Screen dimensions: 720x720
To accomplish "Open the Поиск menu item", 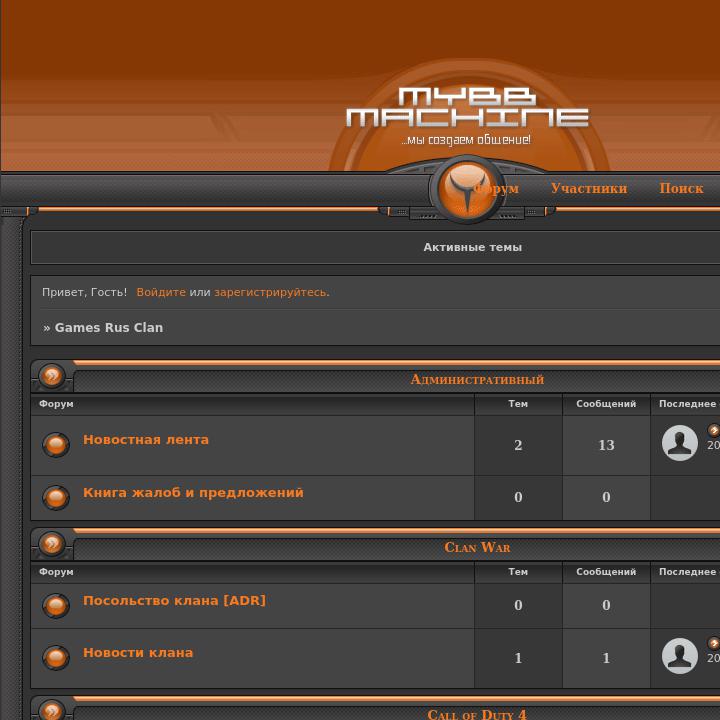I will click(x=681, y=188).
